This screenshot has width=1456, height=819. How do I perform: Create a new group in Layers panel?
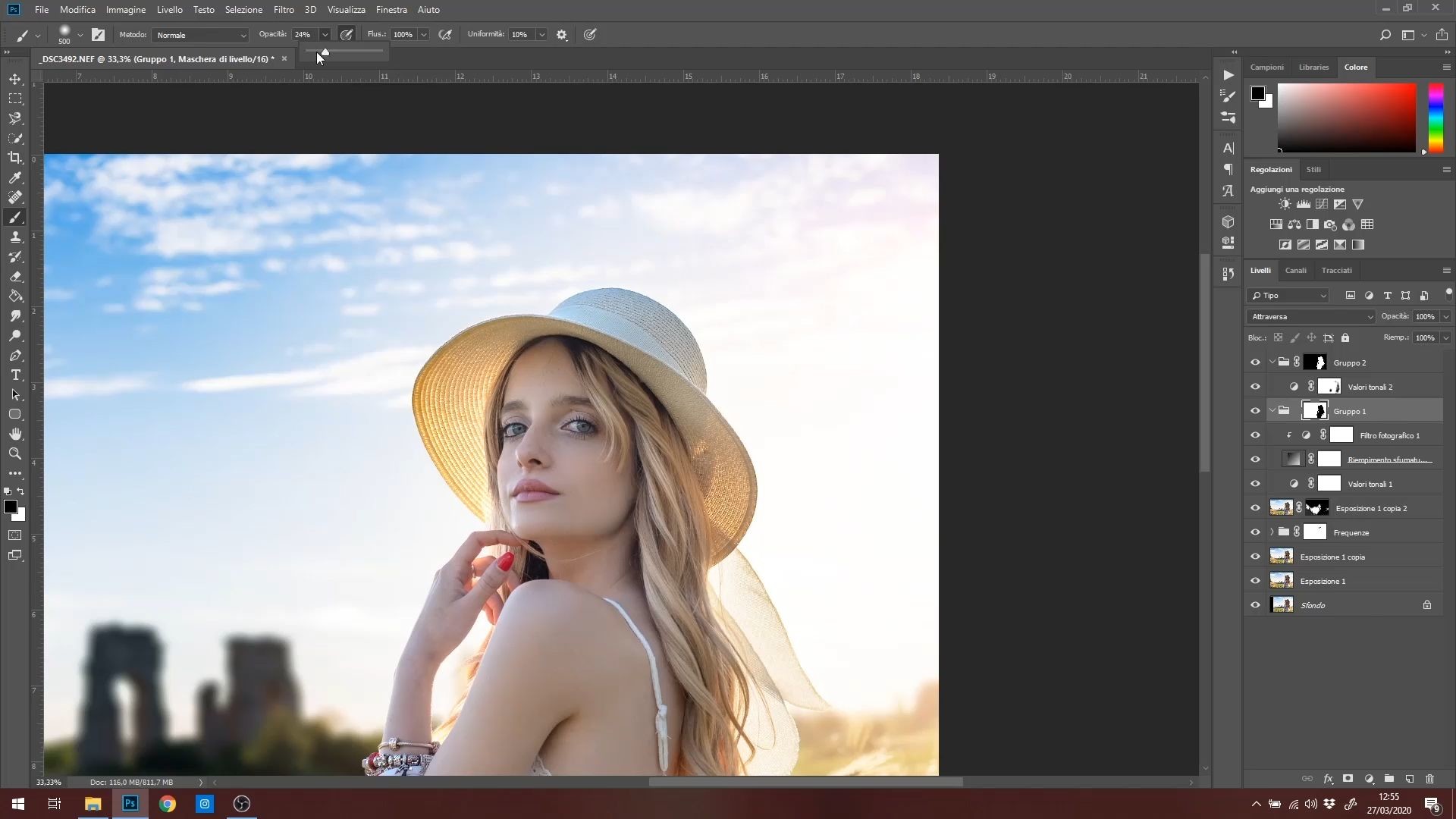(x=1389, y=779)
